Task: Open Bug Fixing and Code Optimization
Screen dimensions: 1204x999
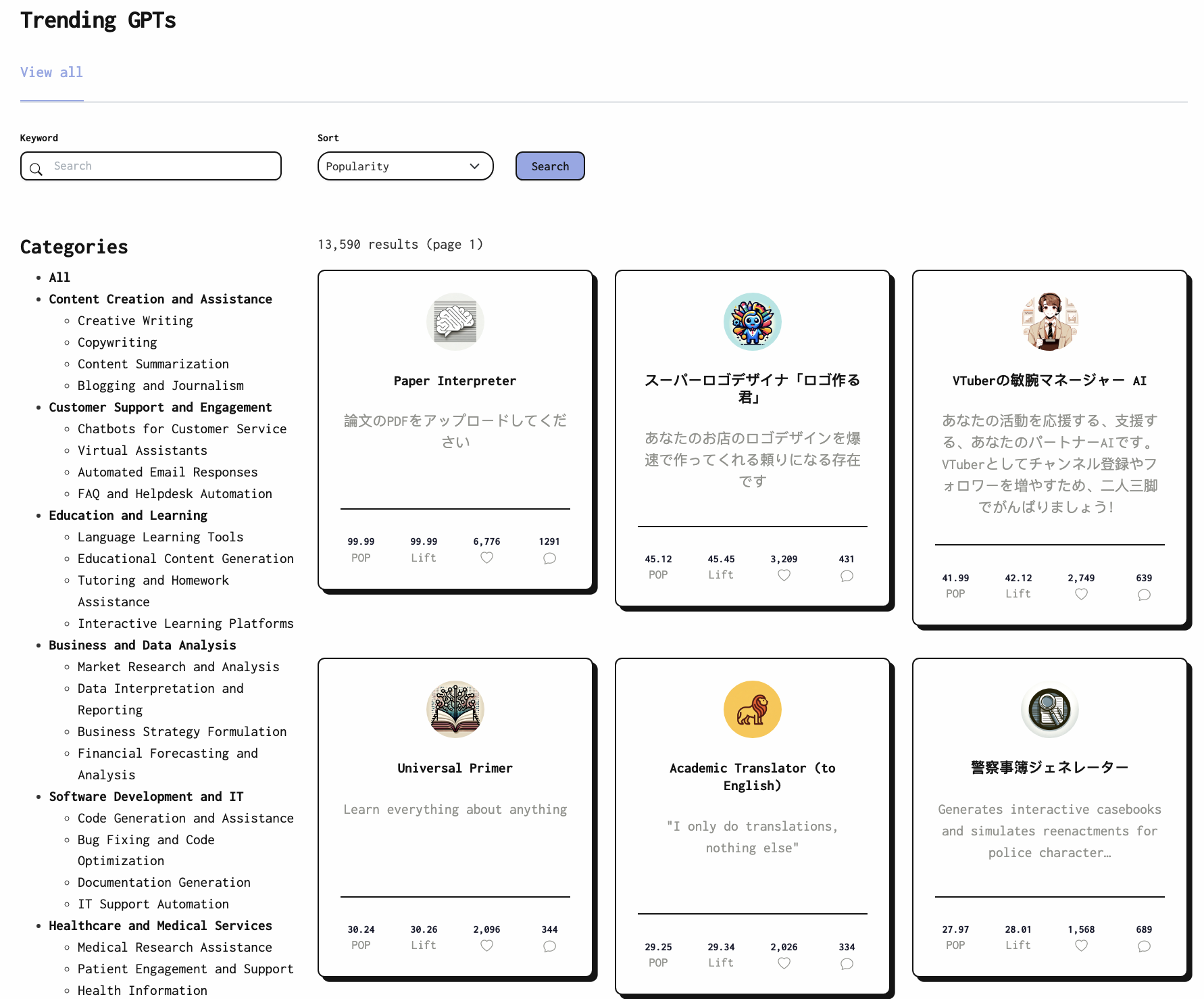Action: pyautogui.click(x=146, y=850)
